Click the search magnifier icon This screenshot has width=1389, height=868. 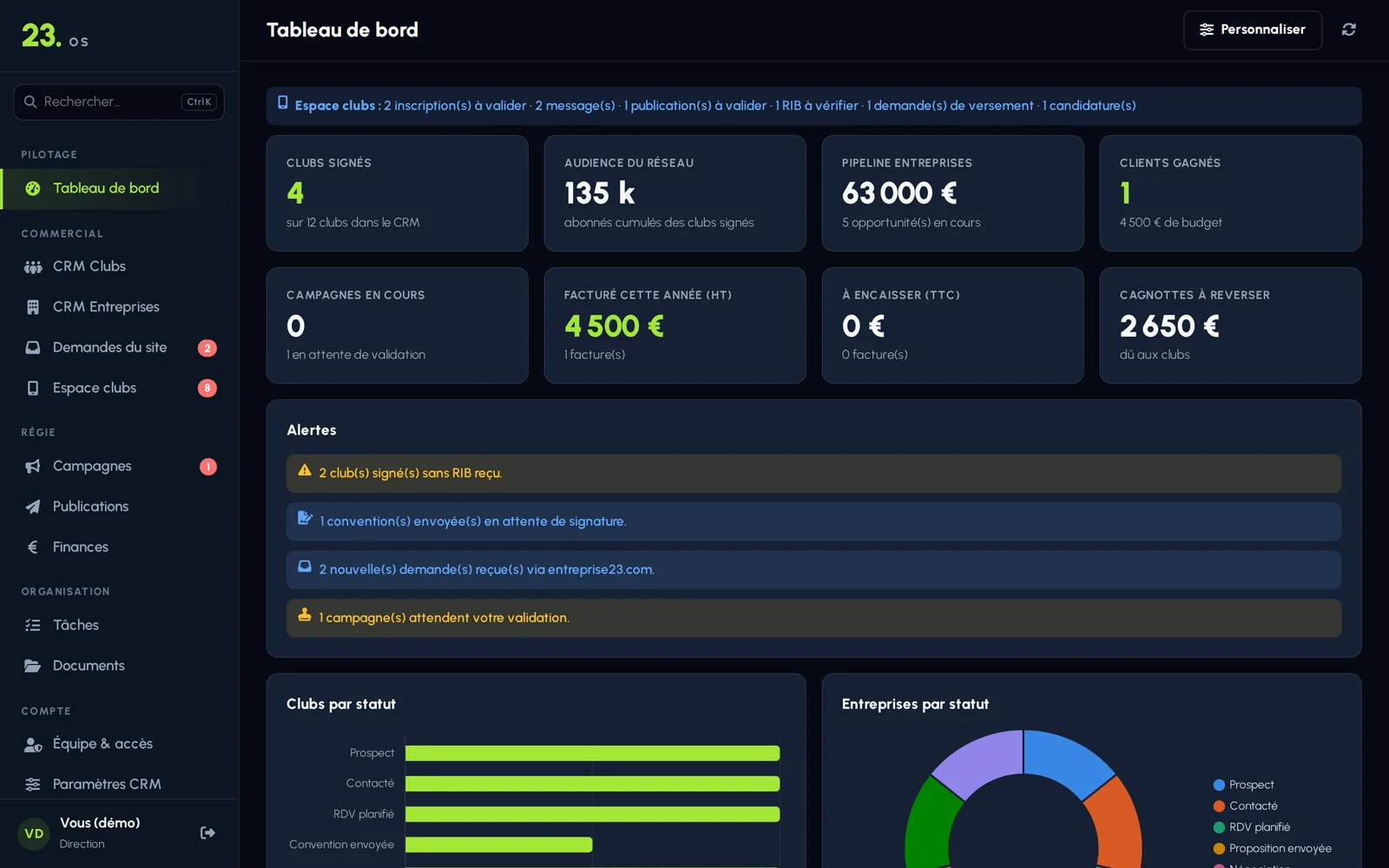pyautogui.click(x=30, y=102)
